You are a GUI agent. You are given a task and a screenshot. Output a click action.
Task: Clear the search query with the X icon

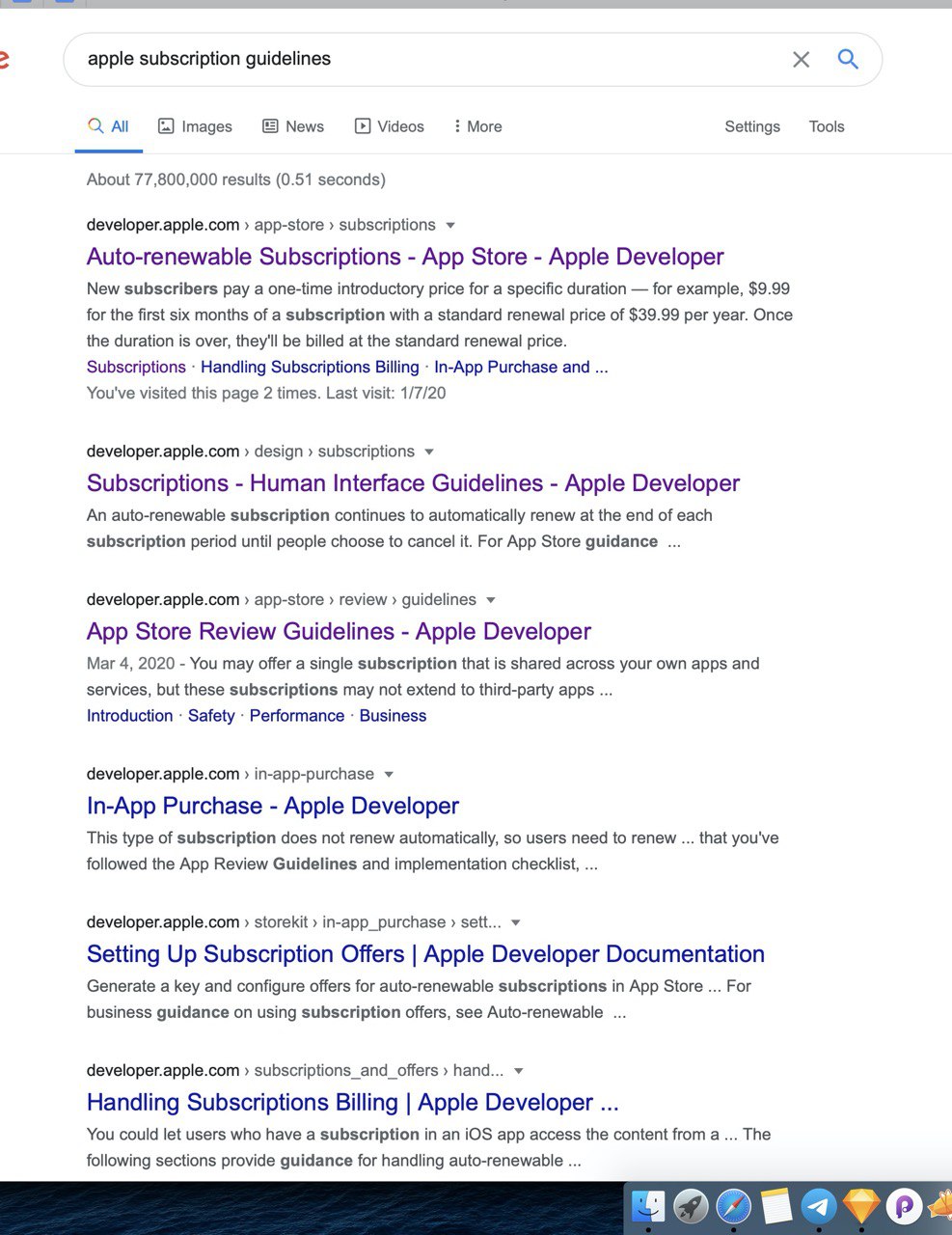point(801,60)
